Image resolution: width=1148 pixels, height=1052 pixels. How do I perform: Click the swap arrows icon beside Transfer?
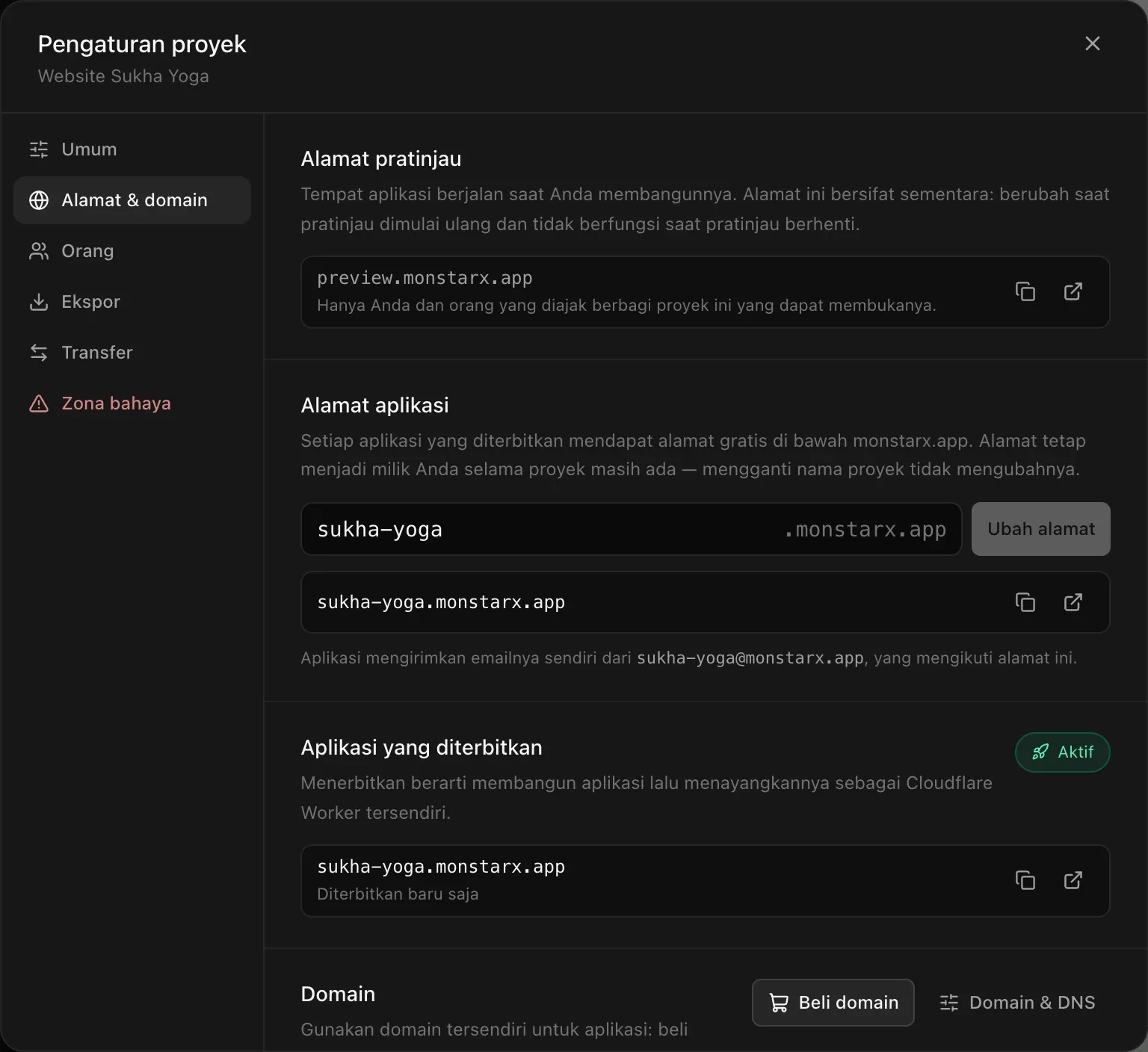click(x=39, y=353)
